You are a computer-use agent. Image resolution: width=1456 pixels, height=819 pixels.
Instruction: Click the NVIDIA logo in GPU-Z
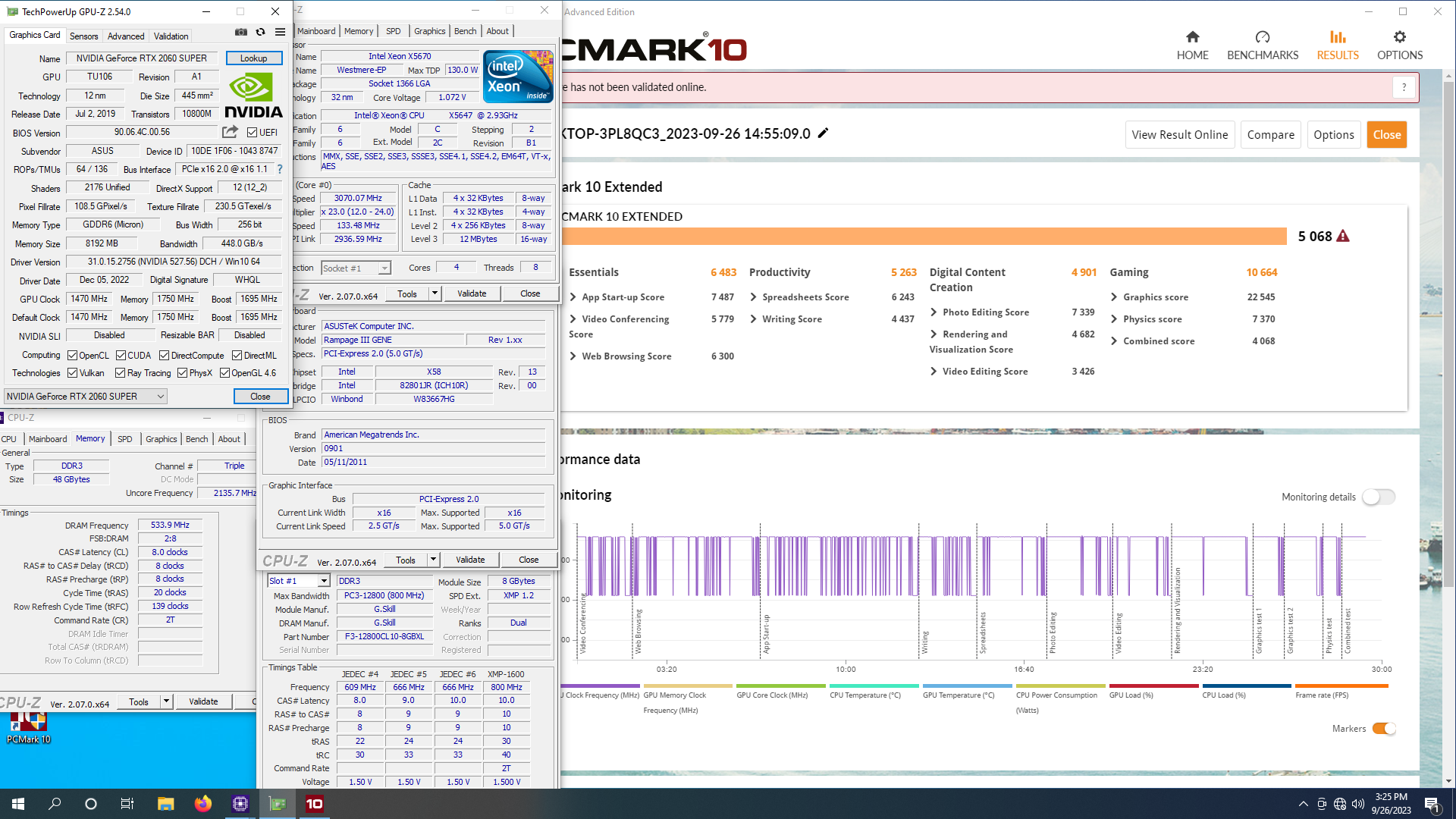click(253, 96)
